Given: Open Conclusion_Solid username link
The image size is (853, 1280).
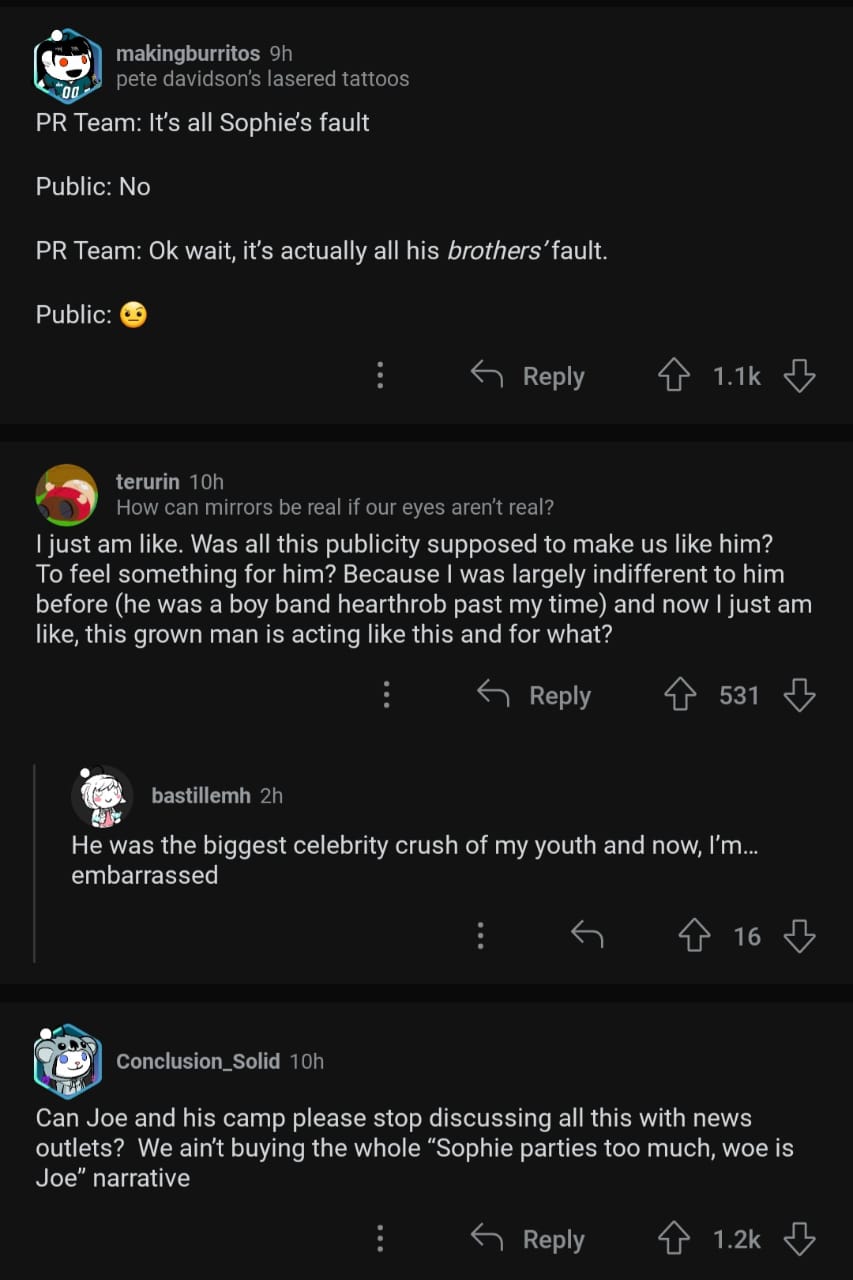Looking at the screenshot, I should [x=197, y=1061].
